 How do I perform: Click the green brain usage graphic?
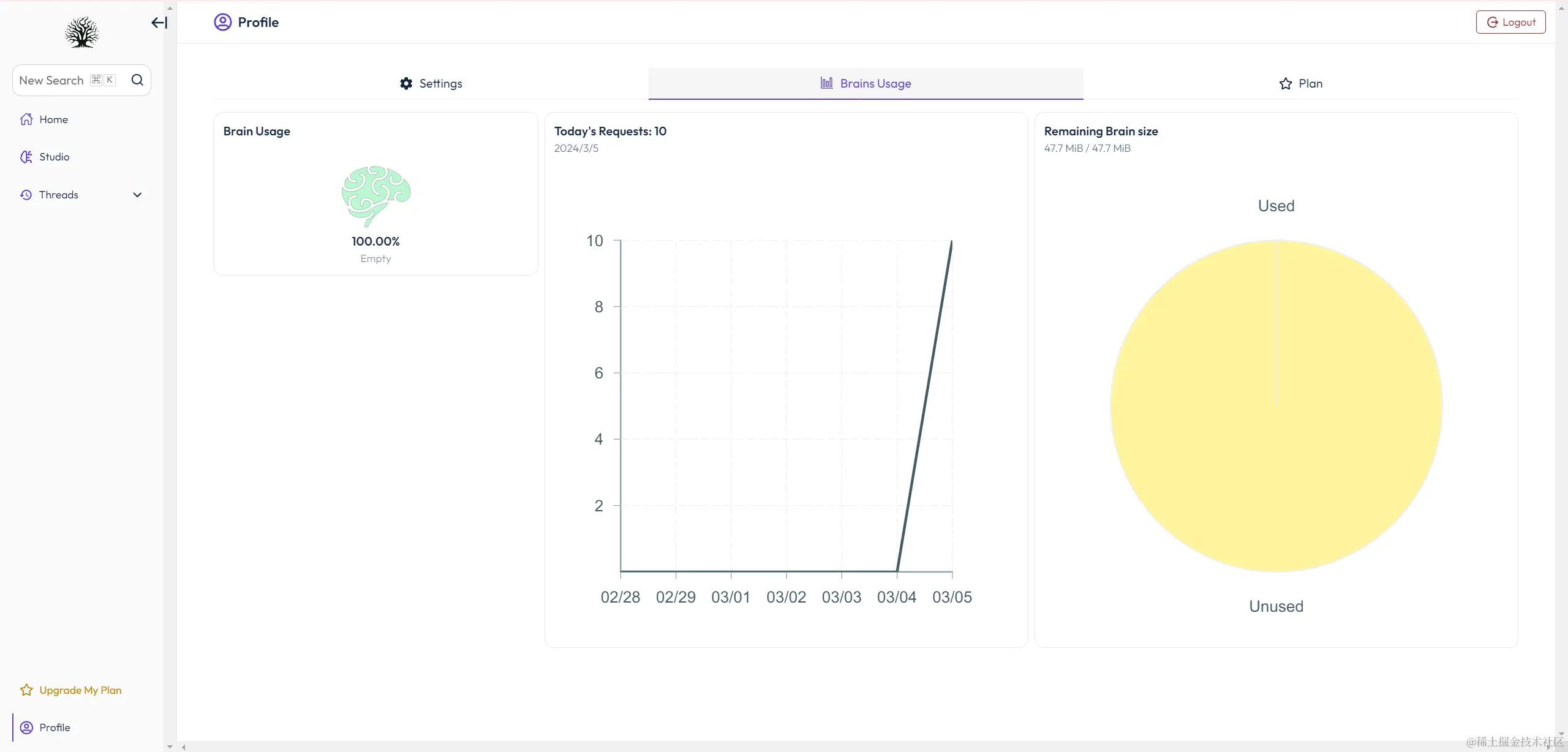click(x=375, y=196)
